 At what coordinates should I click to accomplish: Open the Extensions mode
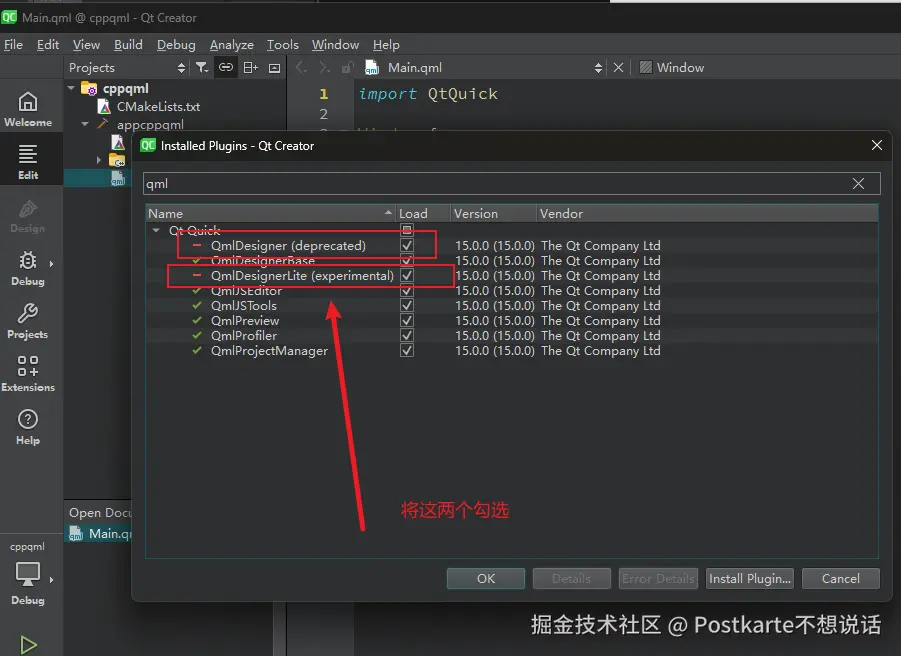(x=28, y=373)
